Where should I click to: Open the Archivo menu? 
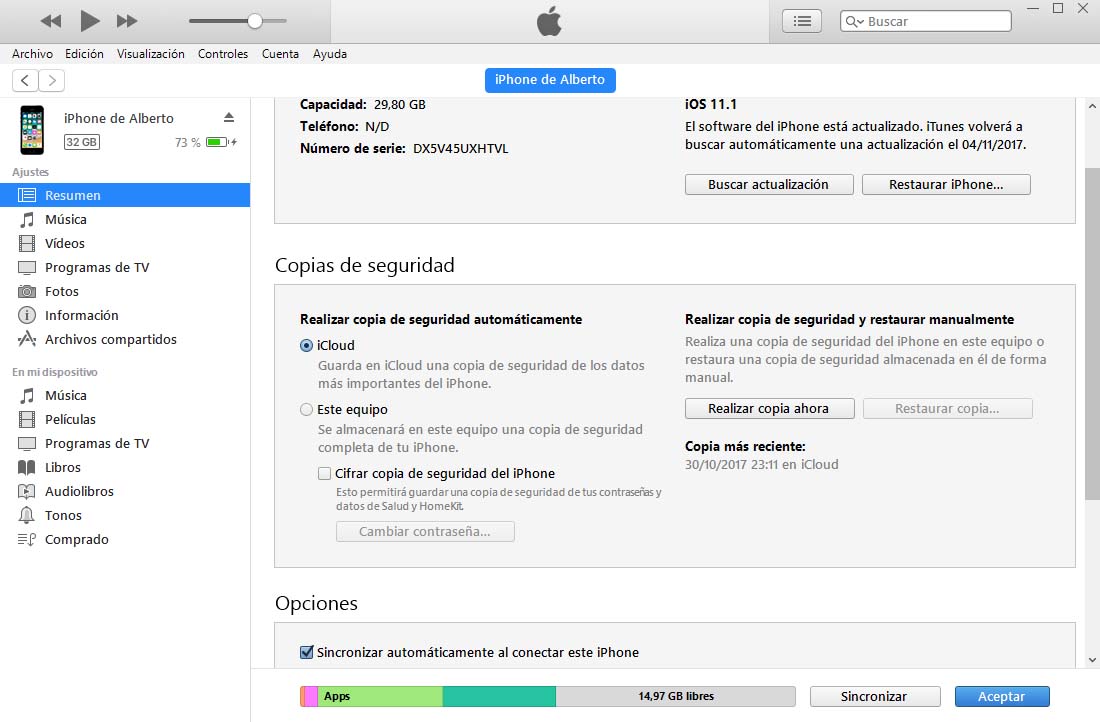(x=32, y=54)
